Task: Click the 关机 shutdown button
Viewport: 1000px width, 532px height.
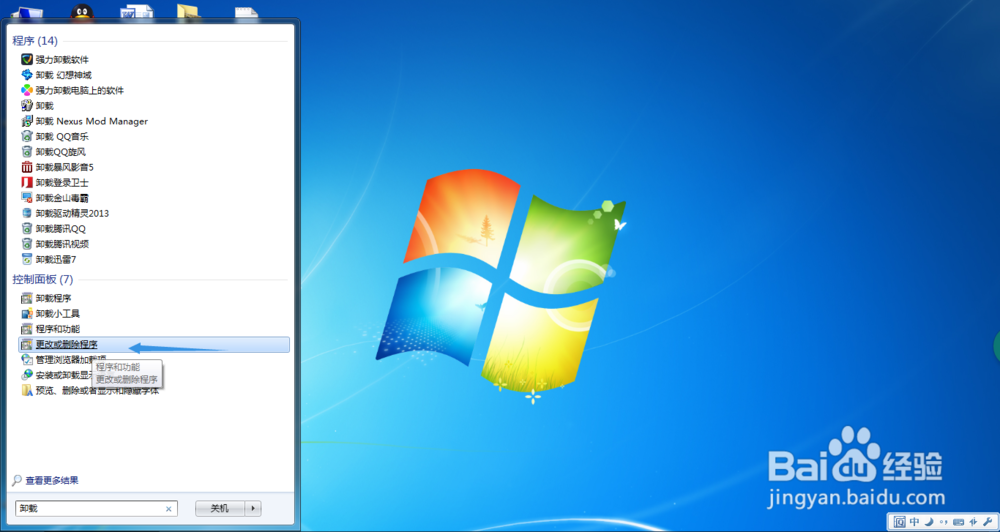Action: tap(219, 508)
